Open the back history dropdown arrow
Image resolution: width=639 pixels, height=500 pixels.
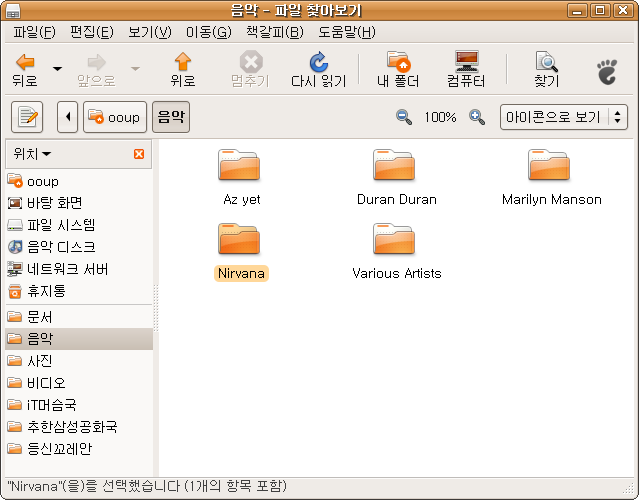point(57,69)
